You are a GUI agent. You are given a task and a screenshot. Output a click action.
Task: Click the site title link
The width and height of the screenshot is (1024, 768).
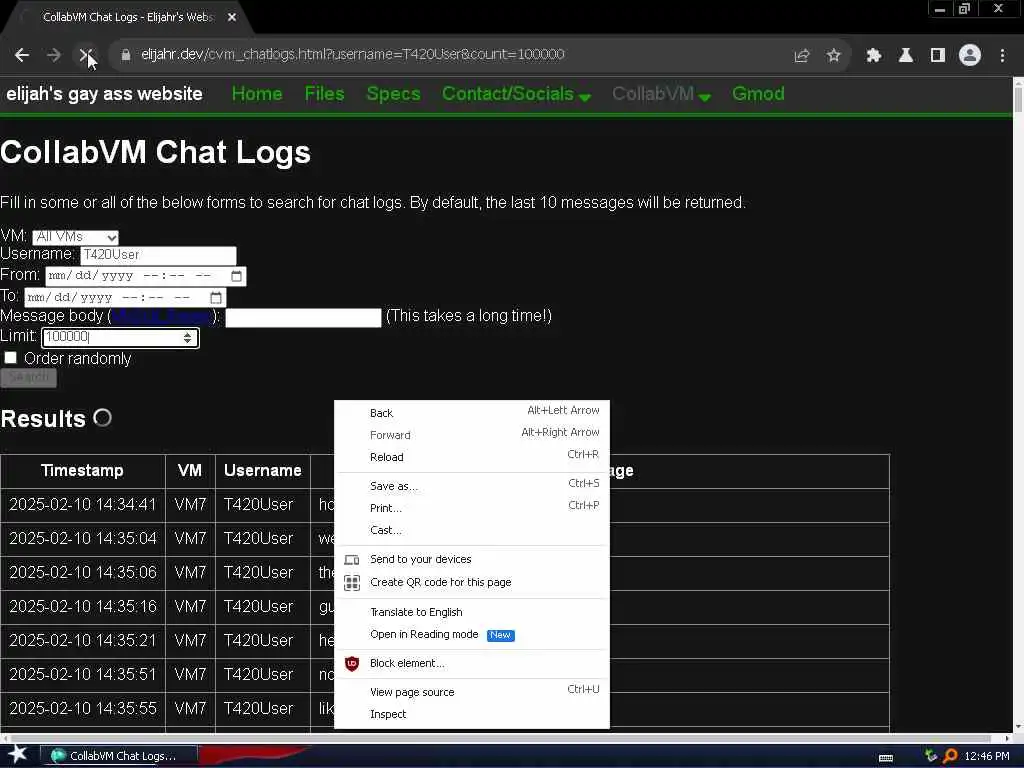[x=104, y=94]
